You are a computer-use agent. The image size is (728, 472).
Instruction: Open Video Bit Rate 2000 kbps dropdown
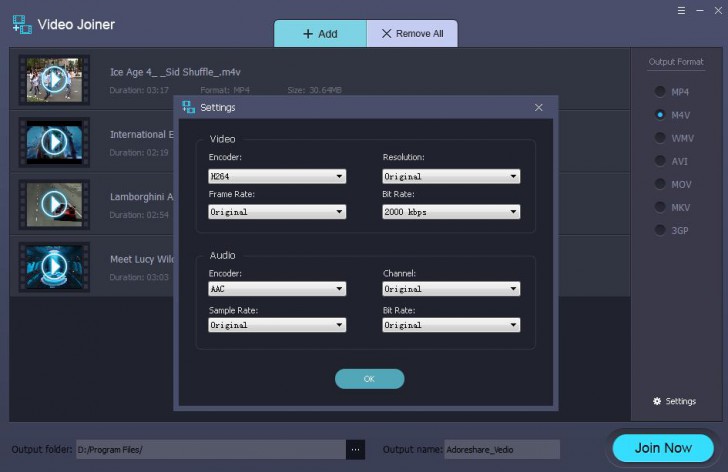point(451,212)
